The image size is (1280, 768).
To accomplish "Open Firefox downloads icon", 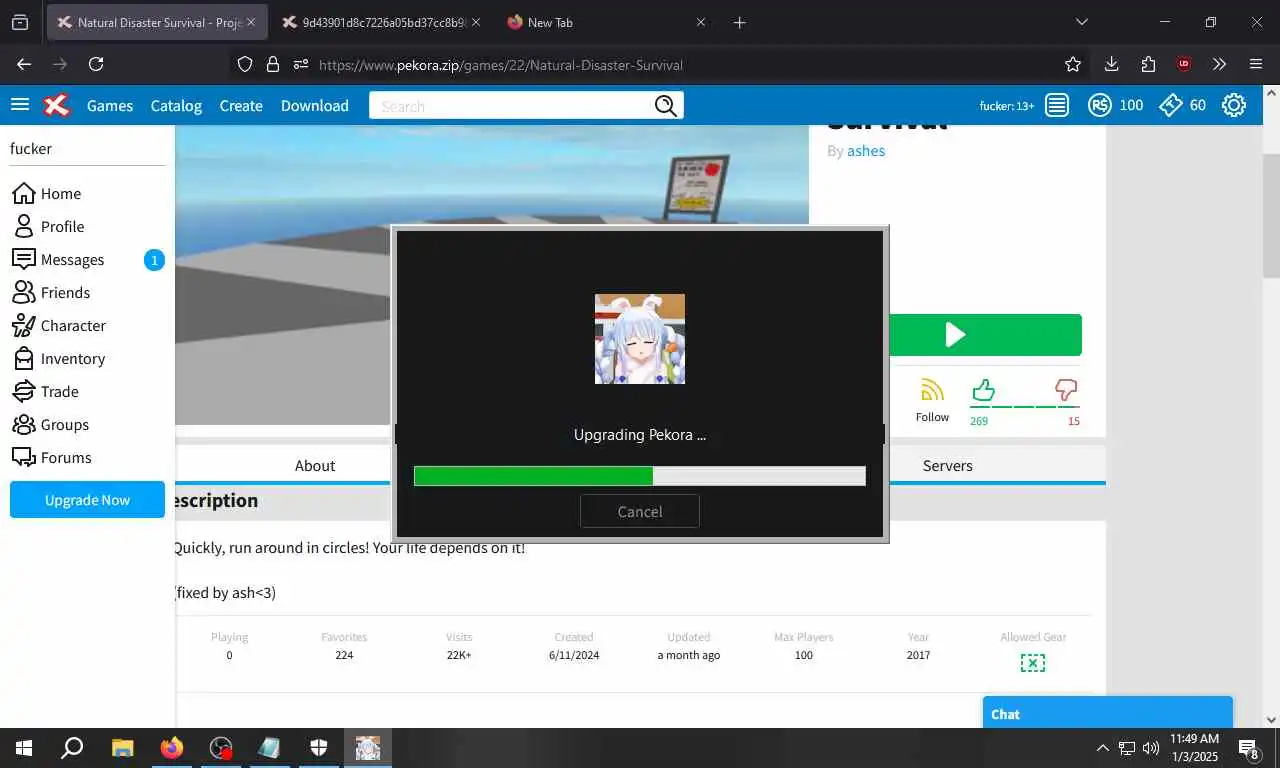I will coord(1111,64).
